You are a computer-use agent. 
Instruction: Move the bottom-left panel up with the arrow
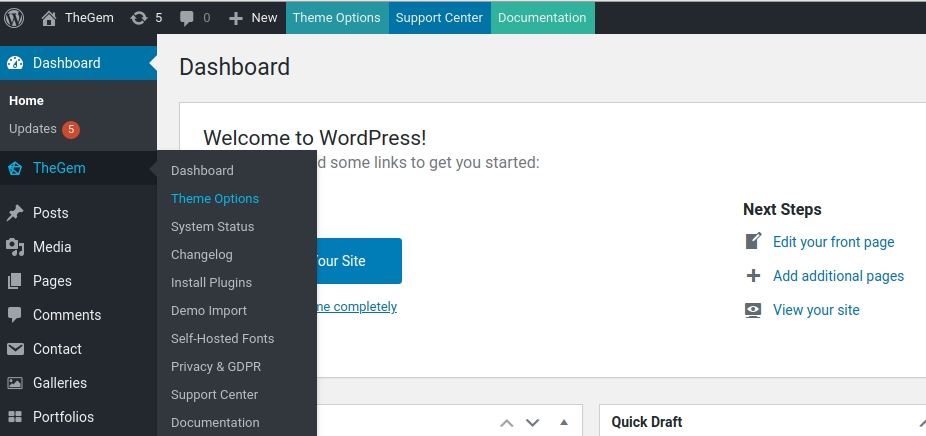[507, 422]
